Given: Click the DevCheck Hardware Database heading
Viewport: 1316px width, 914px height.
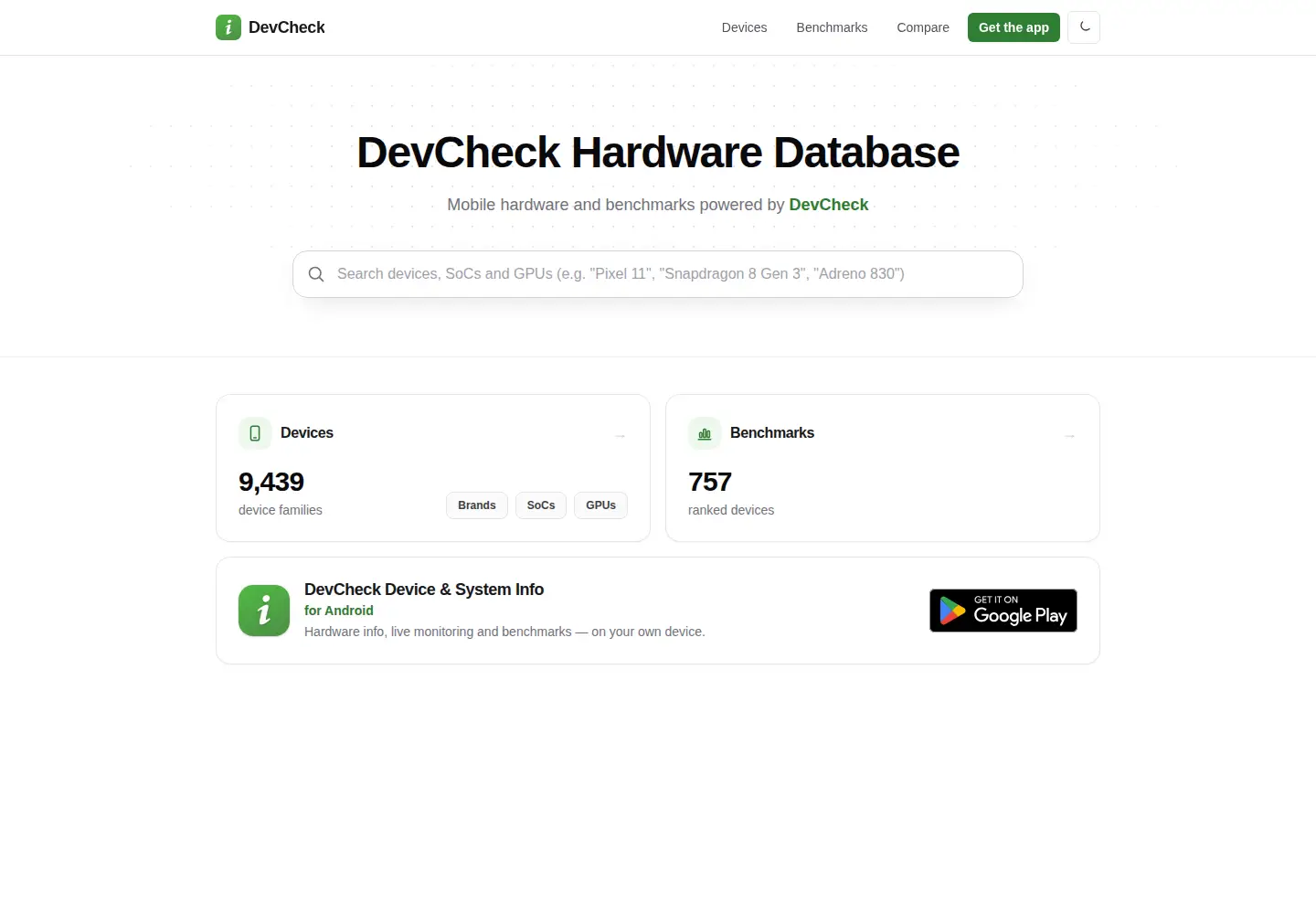Looking at the screenshot, I should coord(658,153).
